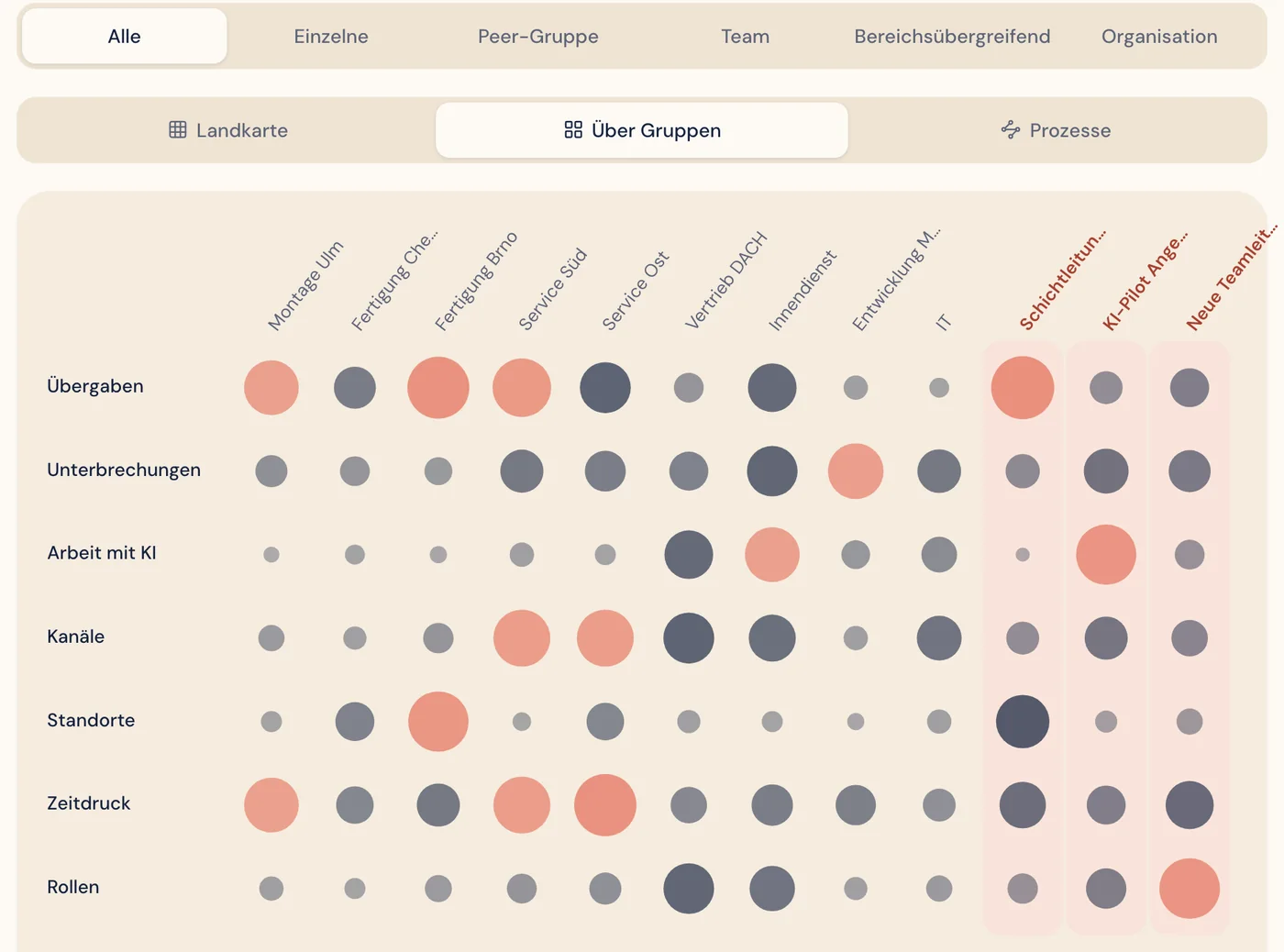Click the Prozesse flow icon
Image resolution: width=1284 pixels, height=952 pixels.
pos(1011,130)
